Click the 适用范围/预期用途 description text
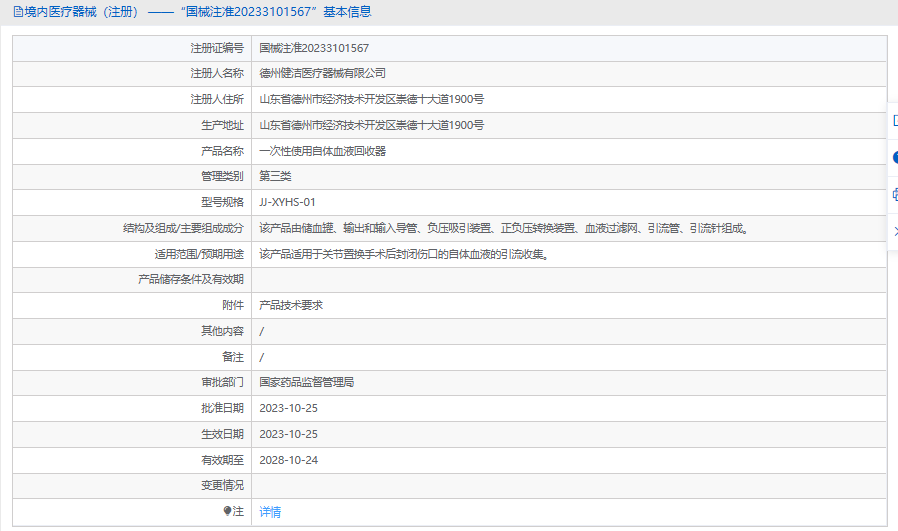The height and width of the screenshot is (531, 898). click(x=404, y=254)
